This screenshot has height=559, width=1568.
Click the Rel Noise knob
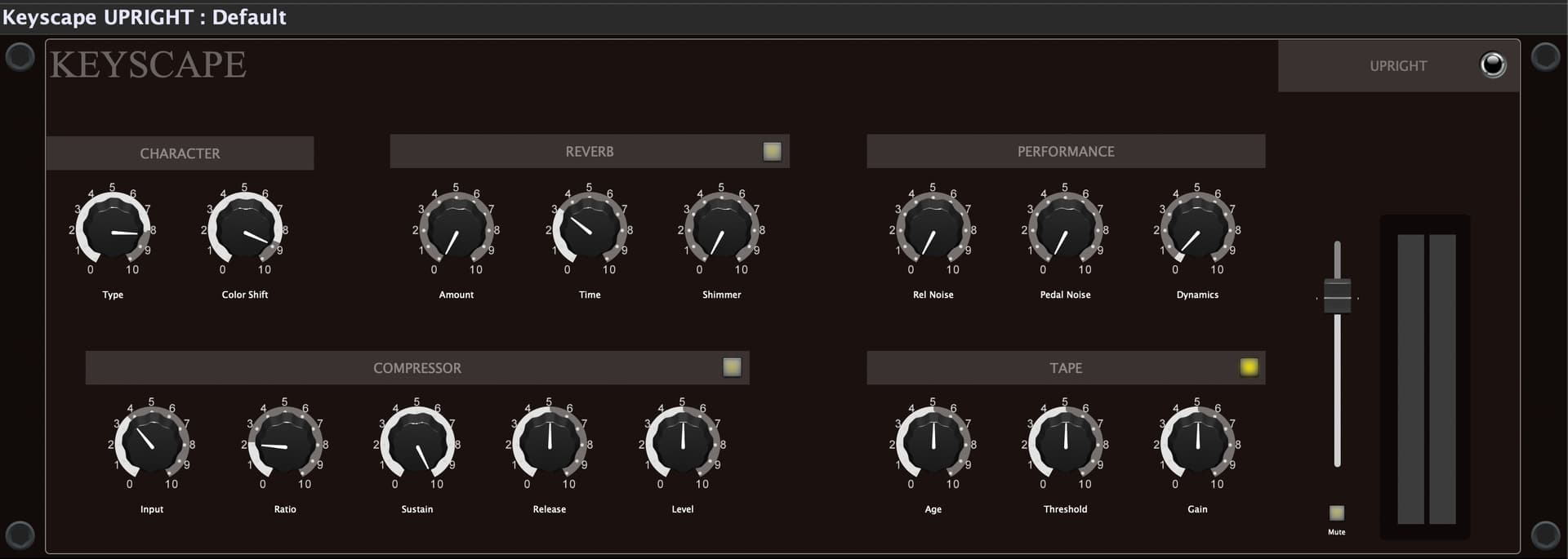pos(933,230)
